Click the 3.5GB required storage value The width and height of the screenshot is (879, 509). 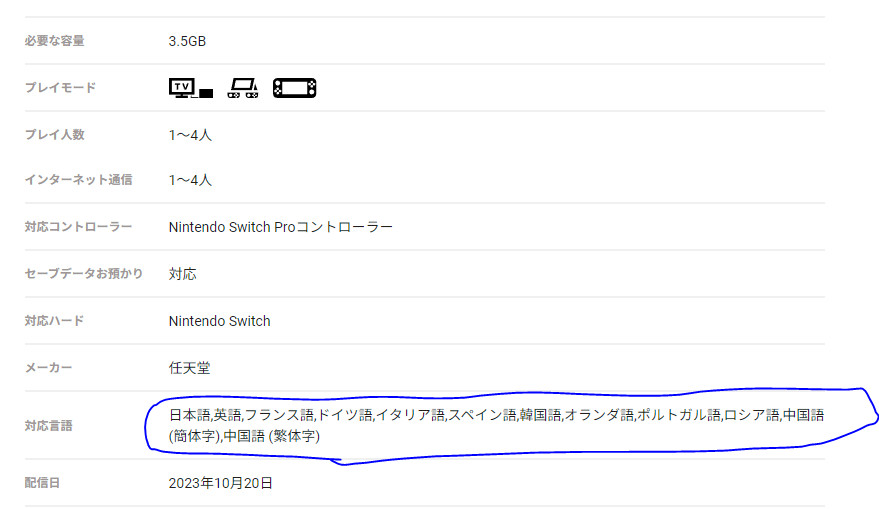coord(187,42)
